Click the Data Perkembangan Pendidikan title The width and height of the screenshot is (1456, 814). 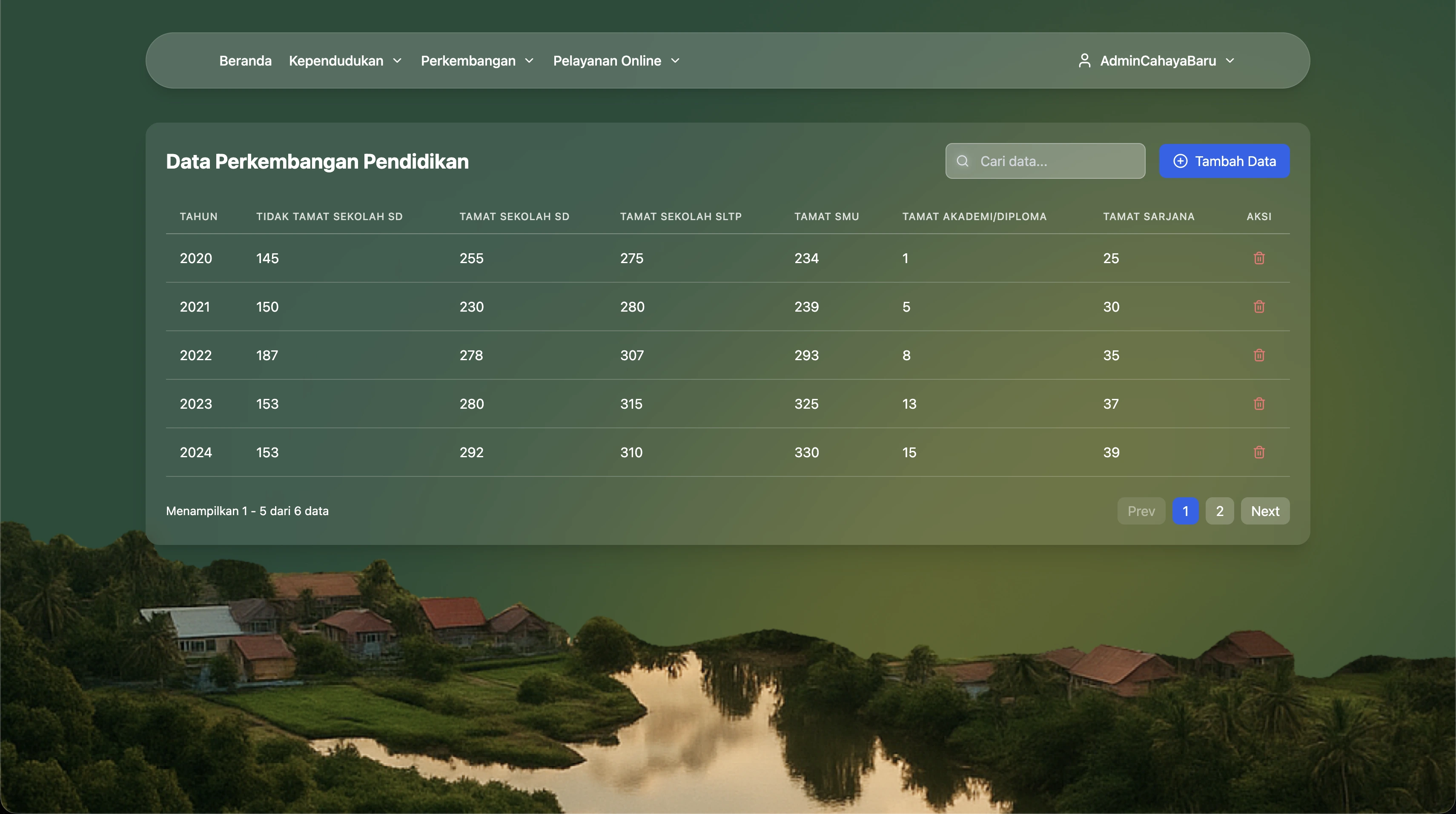point(317,162)
